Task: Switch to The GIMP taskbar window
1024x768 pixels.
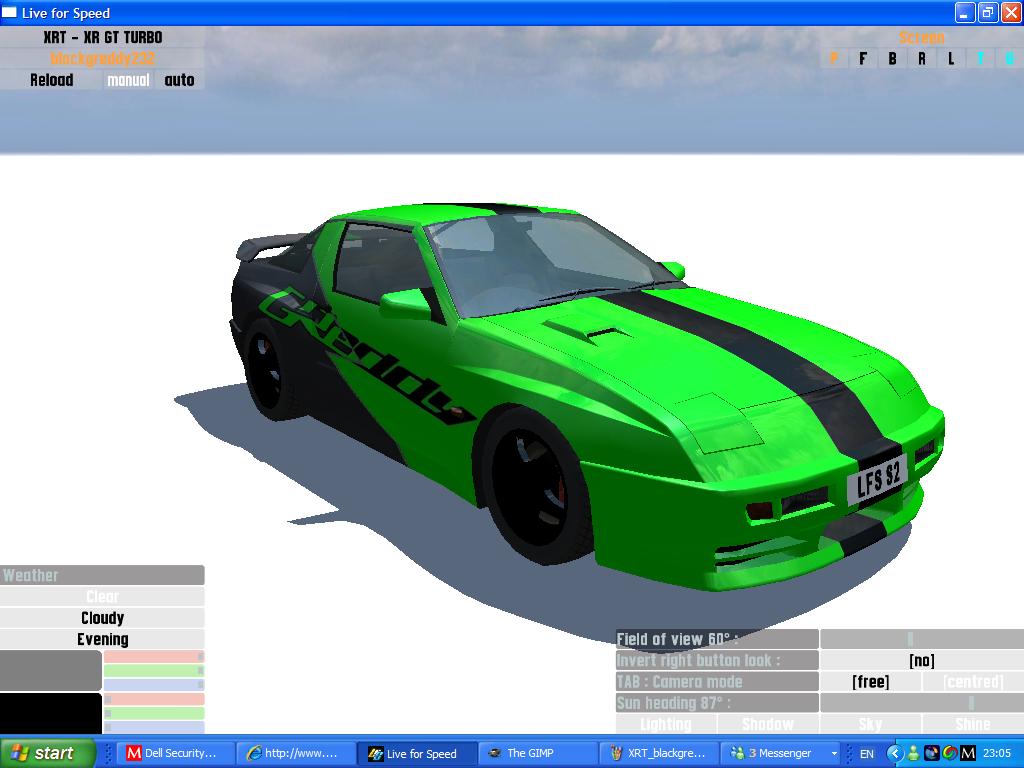Action: click(x=537, y=753)
